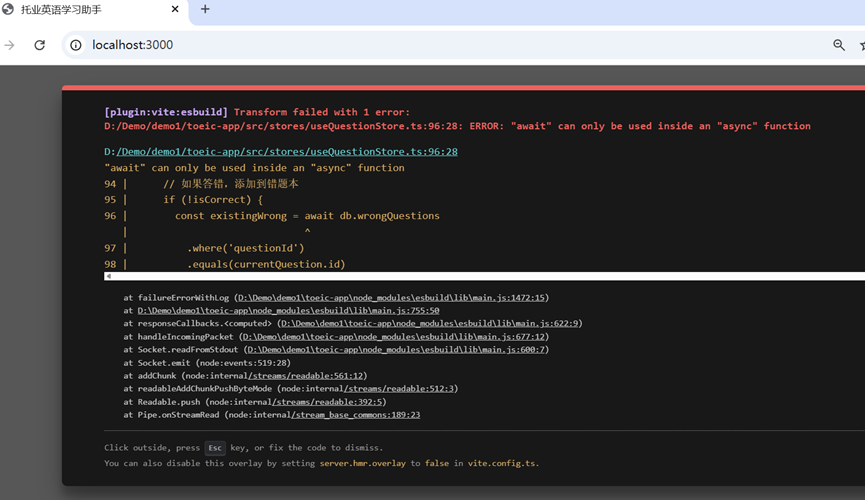Click the zoom magnifier icon in address bar
Viewport: 865px width, 500px height.
coord(839,45)
